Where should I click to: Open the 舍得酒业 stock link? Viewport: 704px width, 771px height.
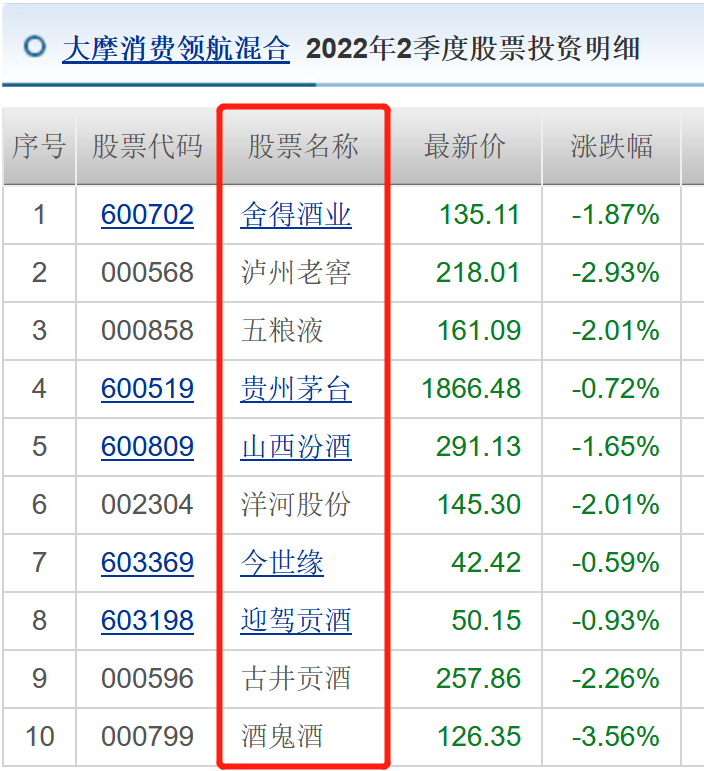pos(296,215)
